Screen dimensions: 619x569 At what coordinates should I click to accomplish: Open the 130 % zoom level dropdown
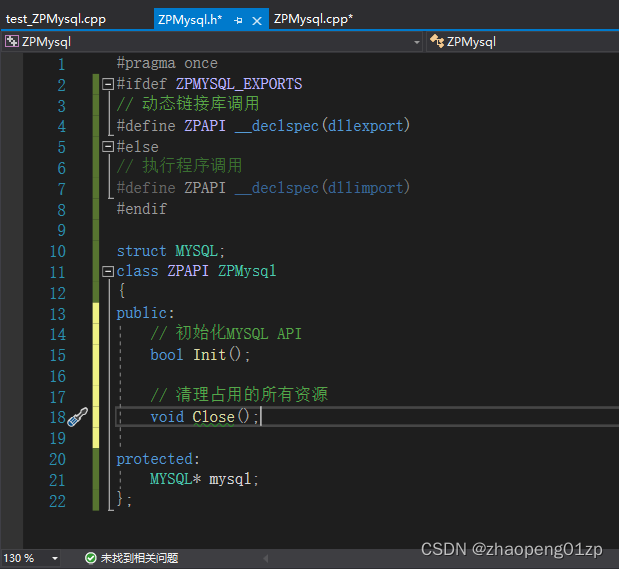(55, 558)
